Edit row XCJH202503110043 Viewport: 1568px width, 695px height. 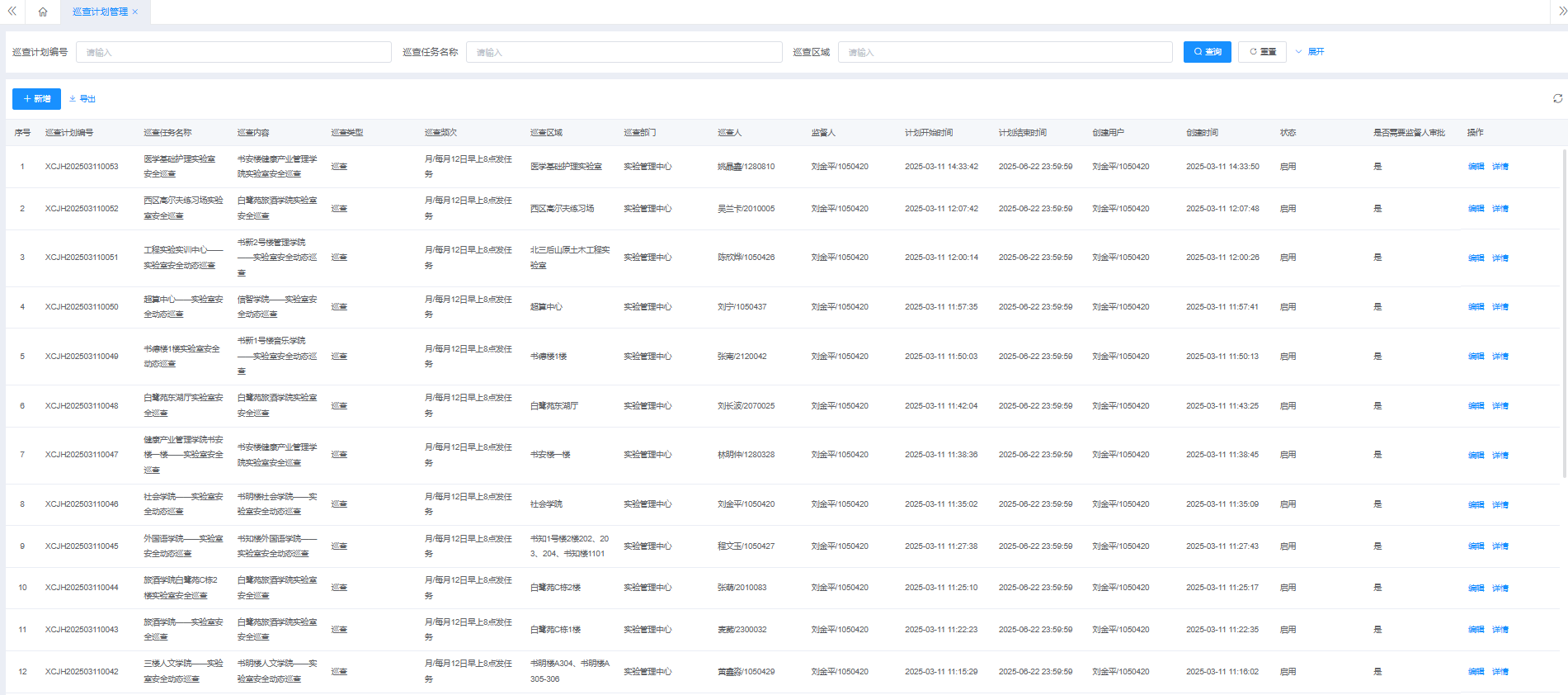click(x=1476, y=630)
